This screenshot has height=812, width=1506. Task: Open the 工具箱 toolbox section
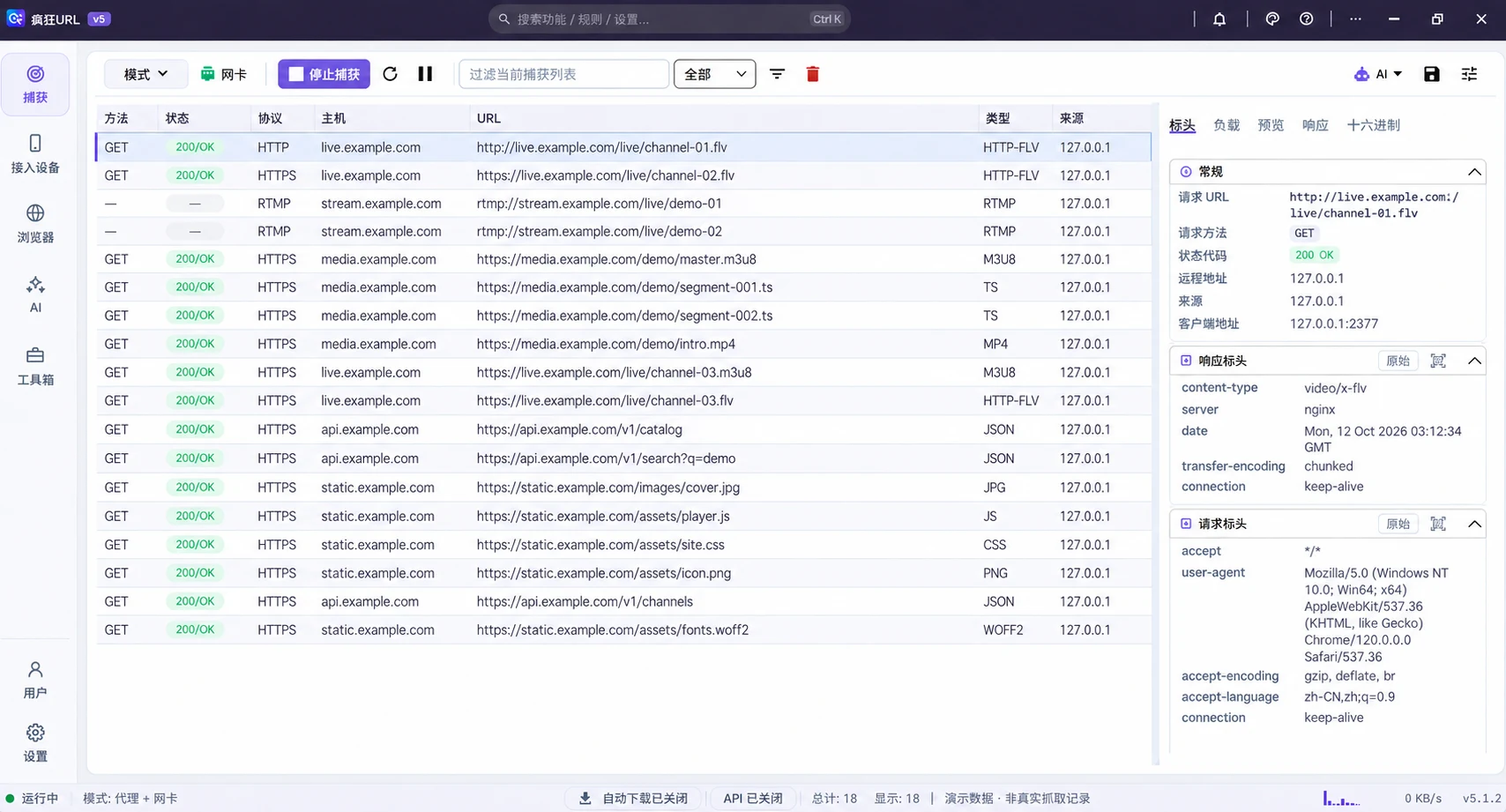[35, 366]
